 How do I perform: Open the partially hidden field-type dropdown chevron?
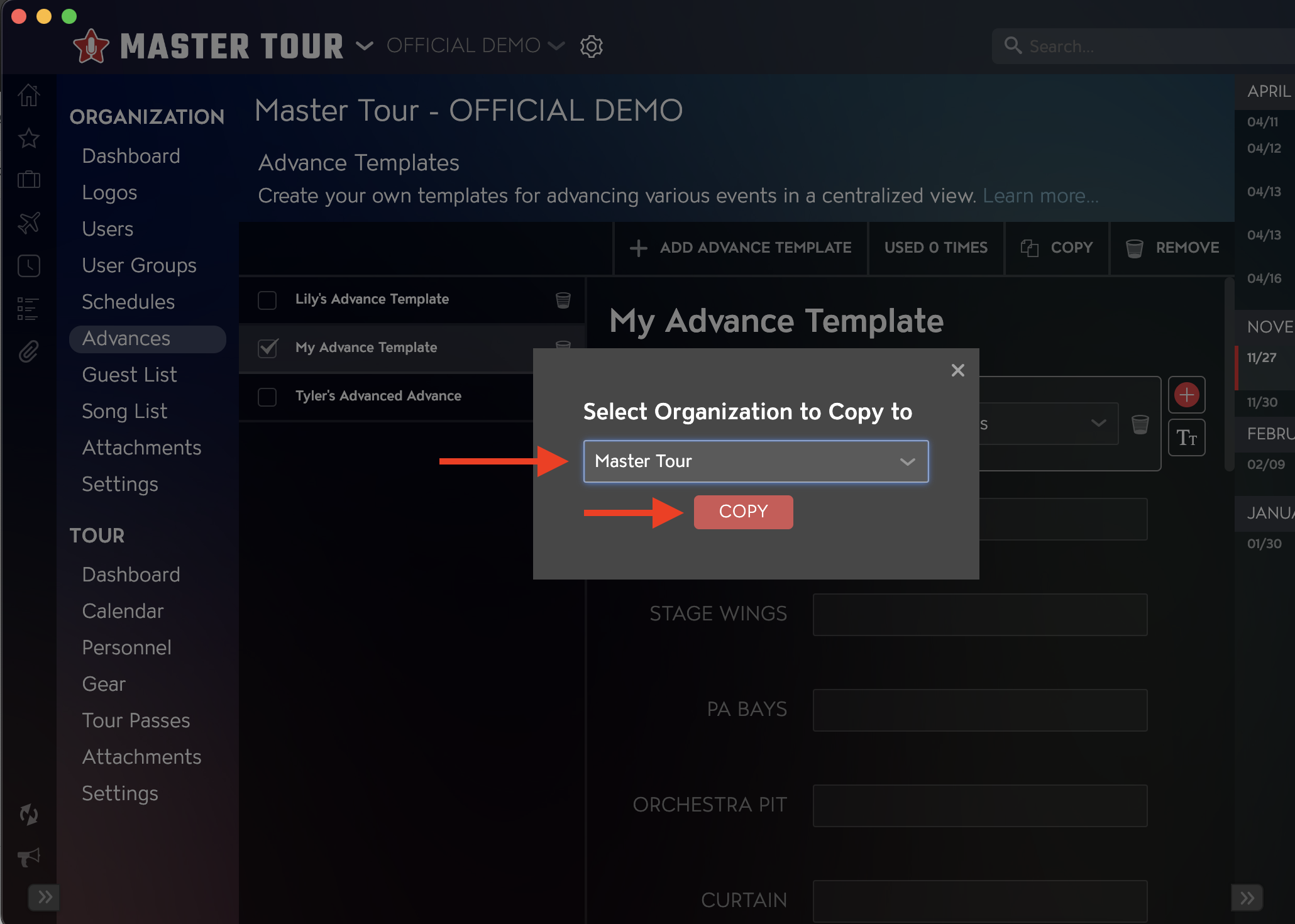(1098, 423)
